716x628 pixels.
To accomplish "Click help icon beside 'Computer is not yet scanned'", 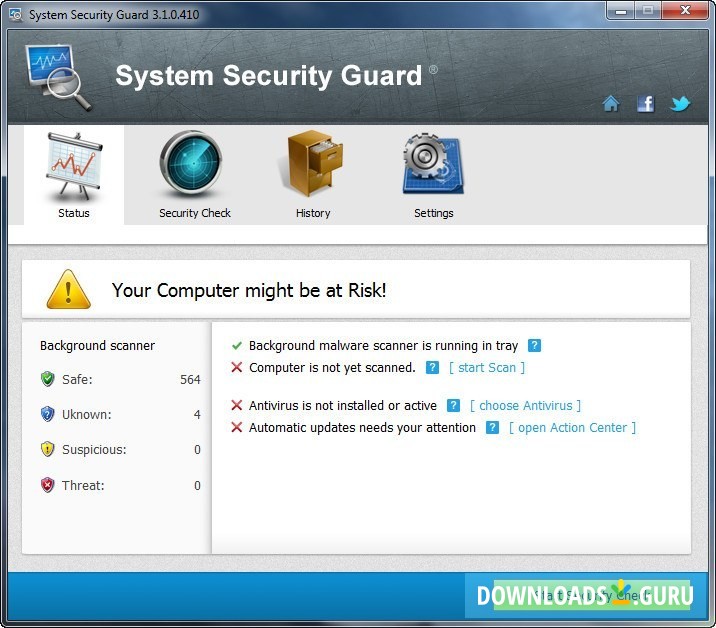I will pos(432,367).
